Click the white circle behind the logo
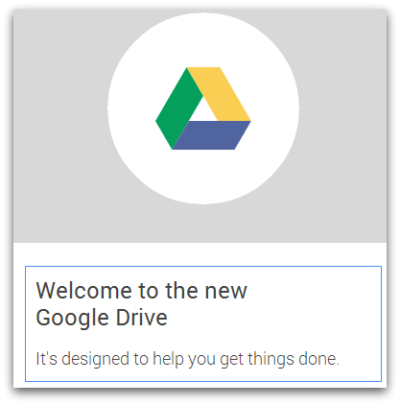The height and width of the screenshot is (405, 400). [203, 108]
